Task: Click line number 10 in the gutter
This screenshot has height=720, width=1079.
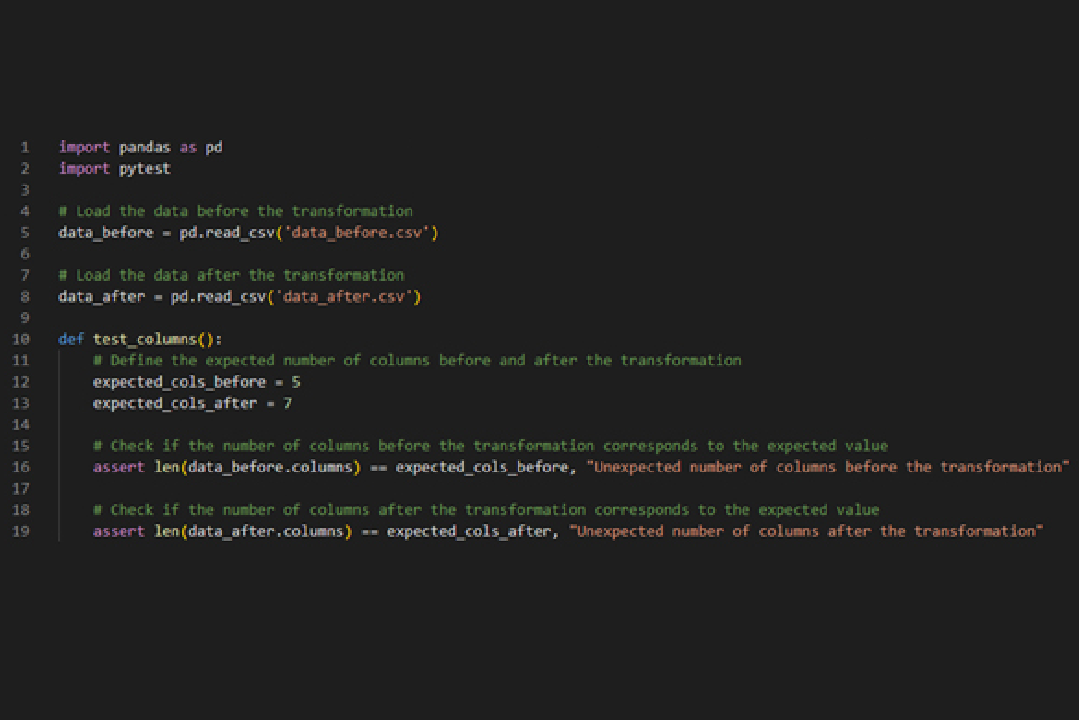Action: click(x=21, y=339)
